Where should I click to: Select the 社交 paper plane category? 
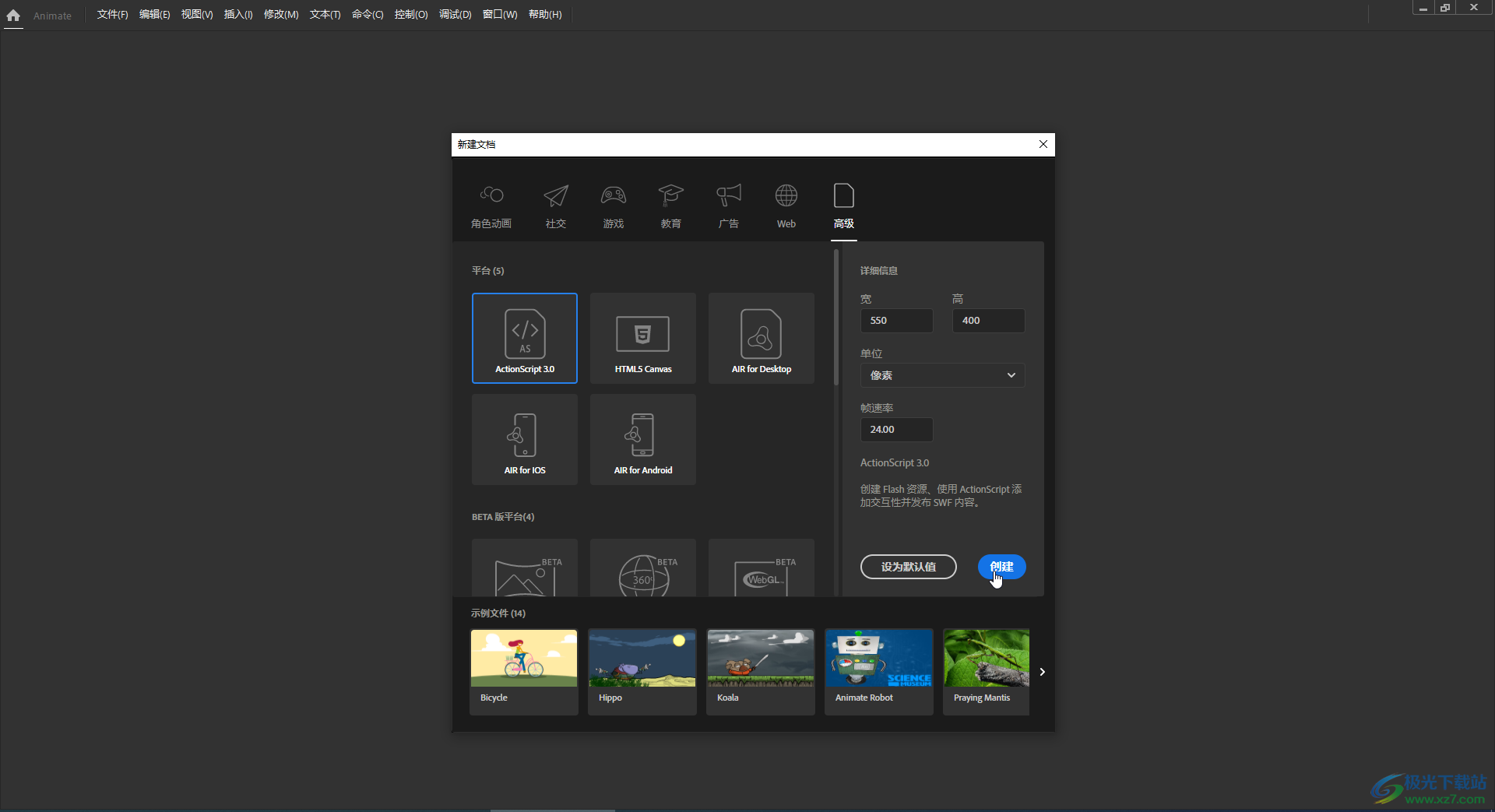[x=556, y=206]
